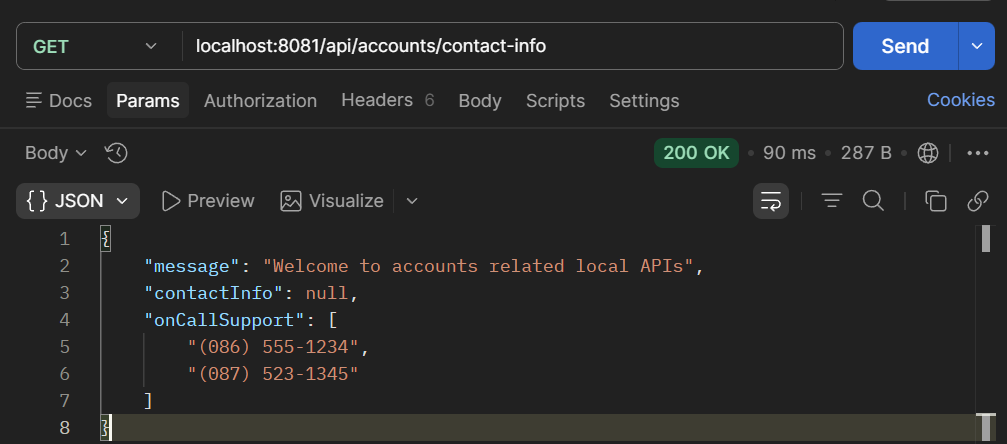Expand the response Body dropdown
This screenshot has width=1007, height=444.
[x=56, y=153]
